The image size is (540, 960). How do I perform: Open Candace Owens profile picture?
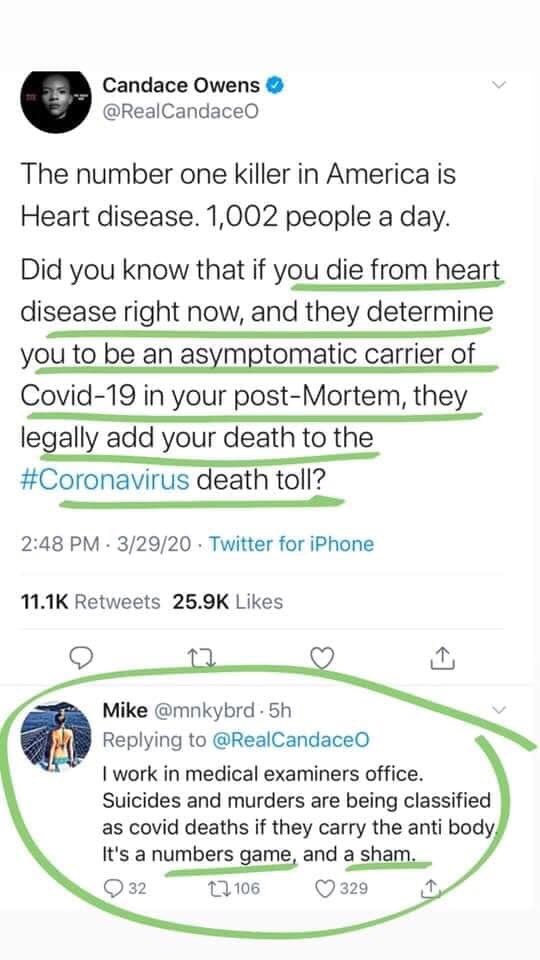click(56, 102)
